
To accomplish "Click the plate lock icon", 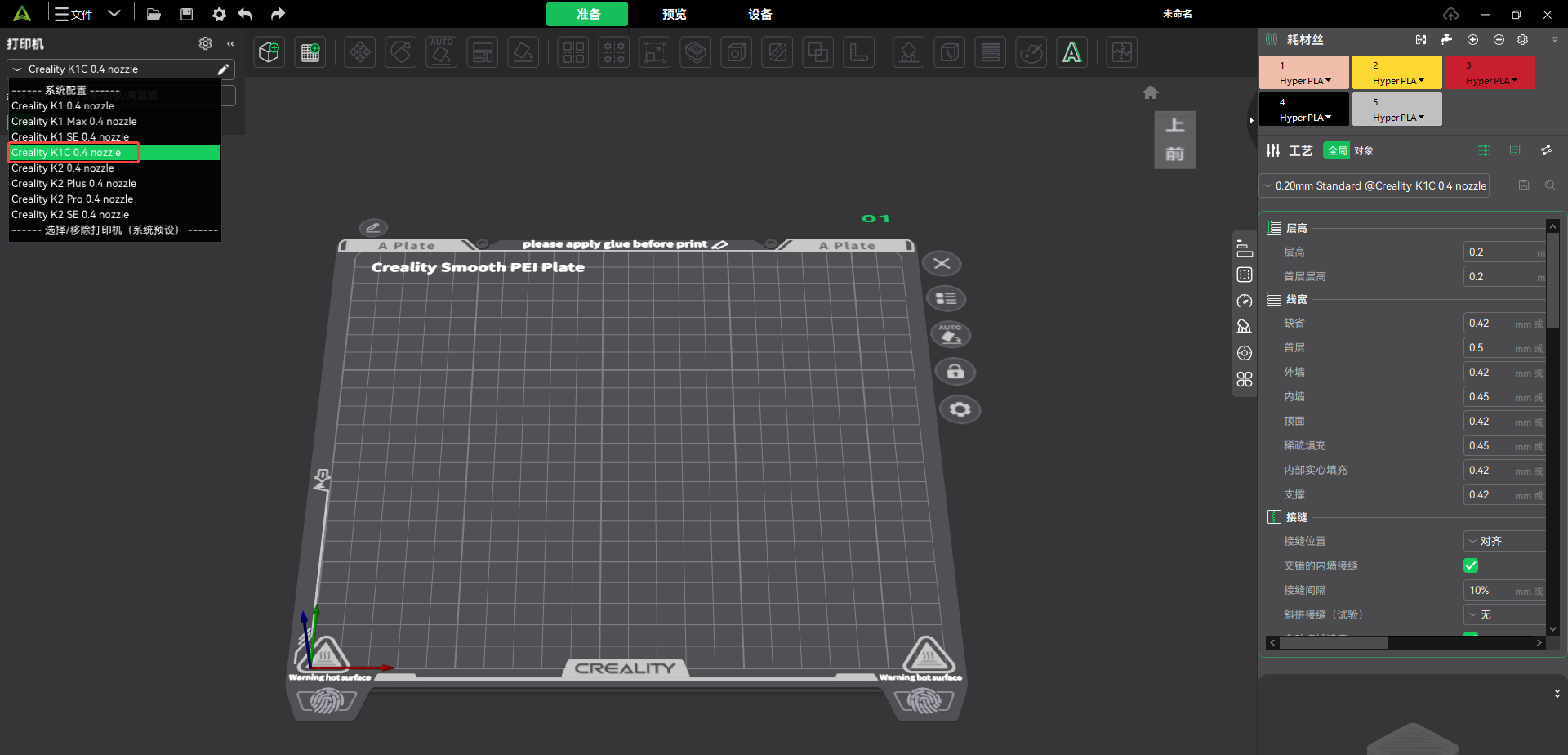I will click(x=955, y=372).
